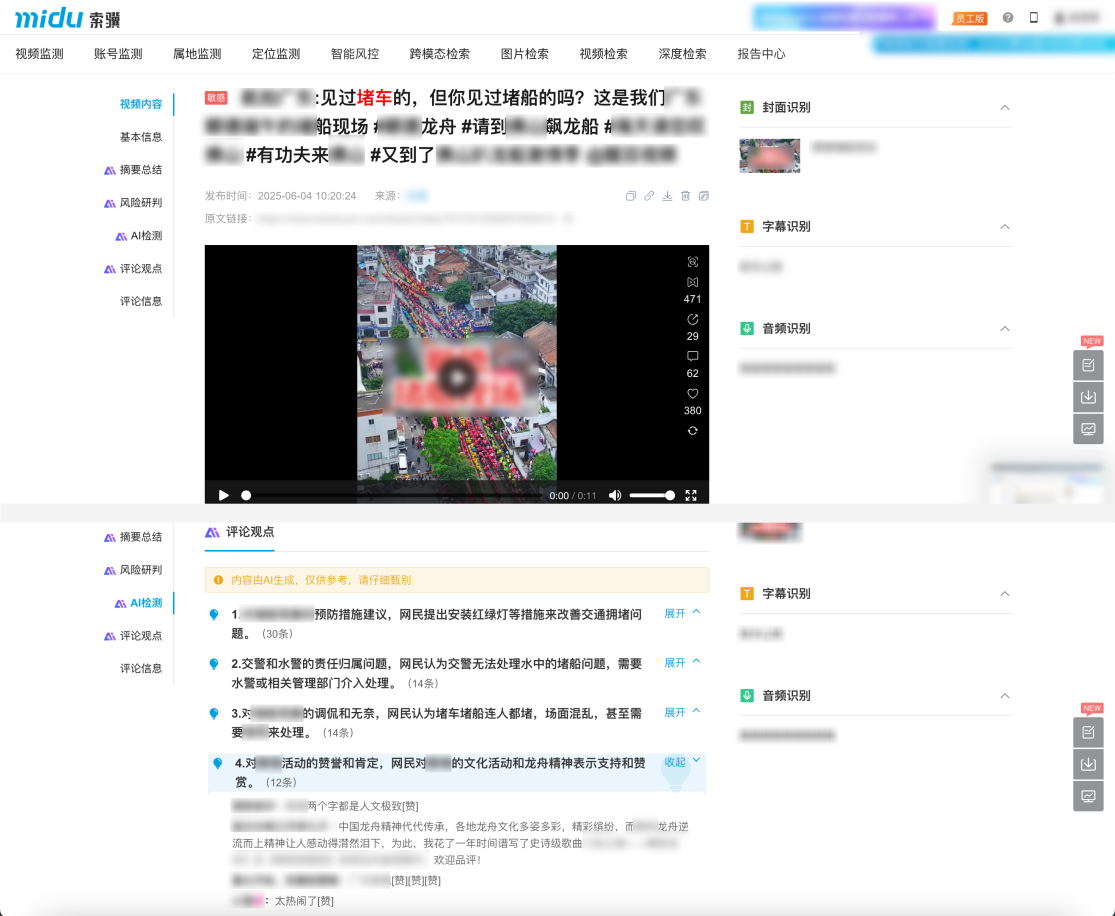Image resolution: width=1115 pixels, height=916 pixels.
Task: Collapse the 封面识别 panel
Action: (x=1005, y=107)
